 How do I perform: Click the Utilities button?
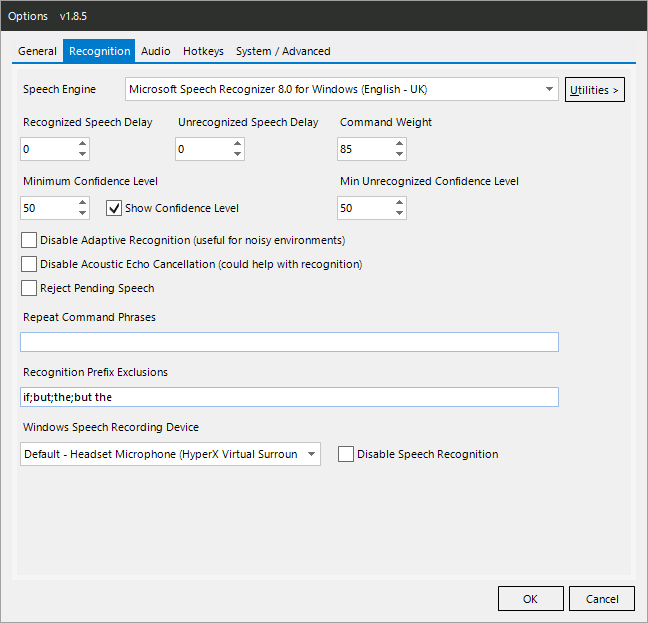[595, 90]
